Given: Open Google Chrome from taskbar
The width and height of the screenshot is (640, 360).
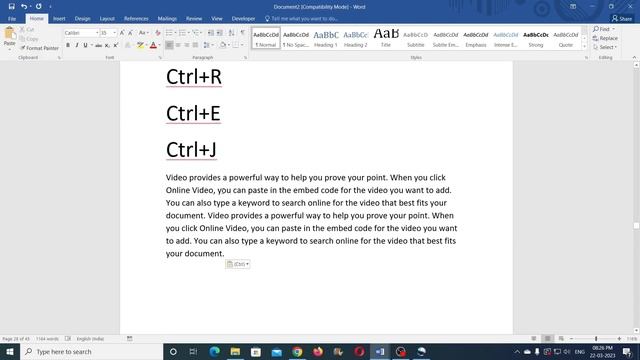Looking at the screenshot, I should 297,351.
